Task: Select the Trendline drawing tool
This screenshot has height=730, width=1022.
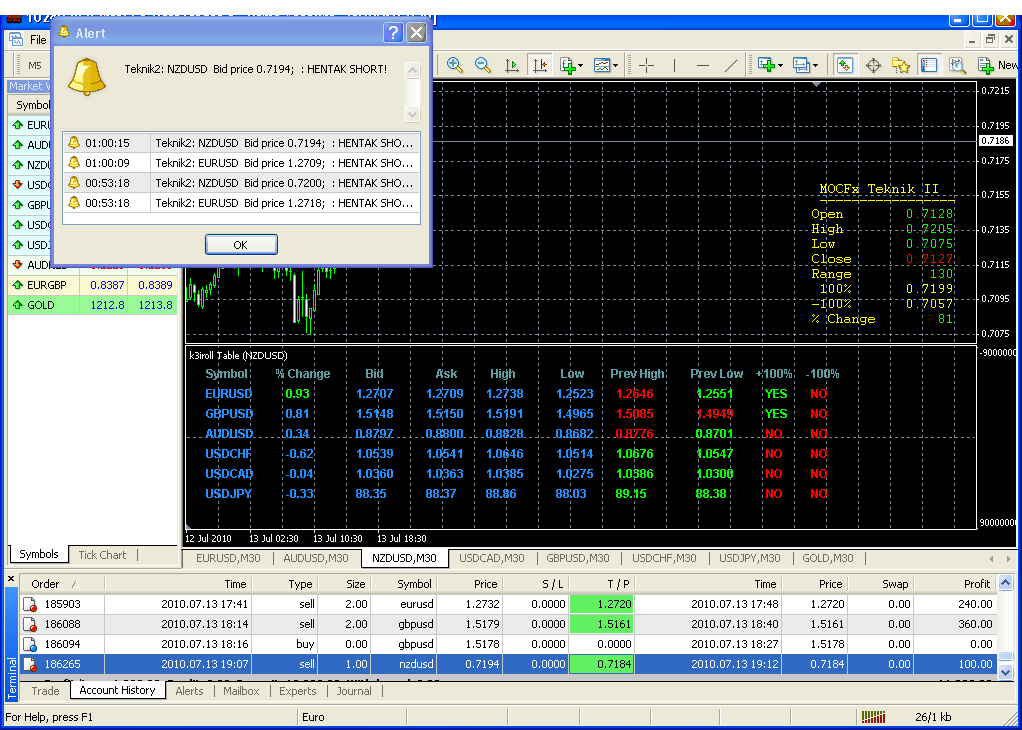Action: (x=731, y=65)
